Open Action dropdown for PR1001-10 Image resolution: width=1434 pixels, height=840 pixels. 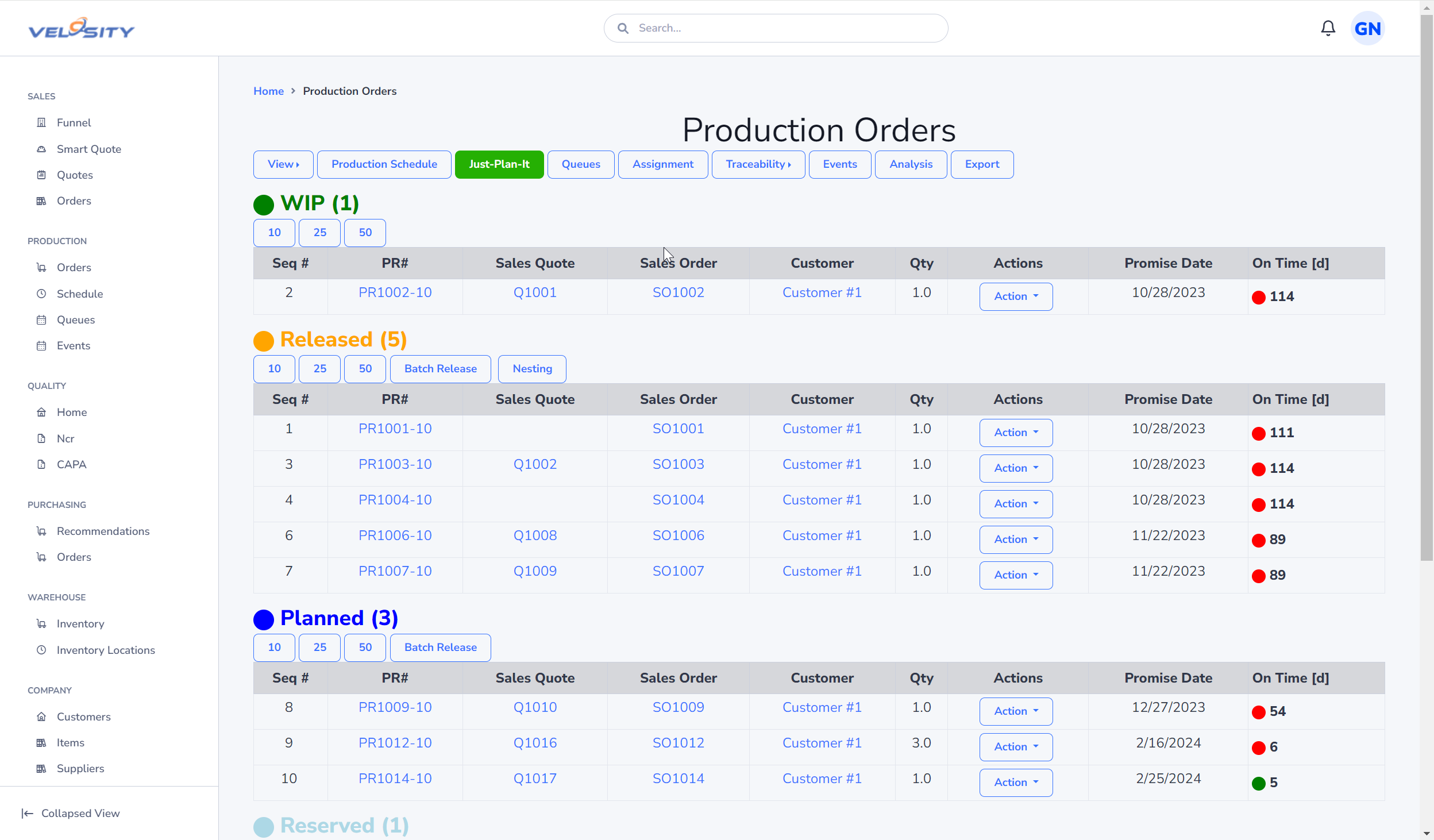coord(1016,433)
